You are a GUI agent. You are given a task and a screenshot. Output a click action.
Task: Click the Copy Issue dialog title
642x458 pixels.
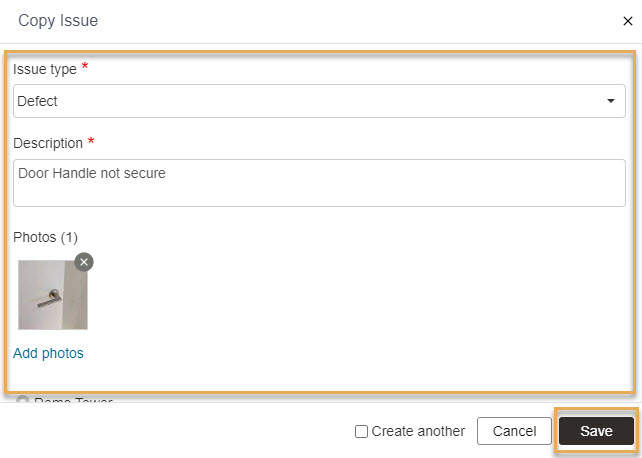coord(58,20)
